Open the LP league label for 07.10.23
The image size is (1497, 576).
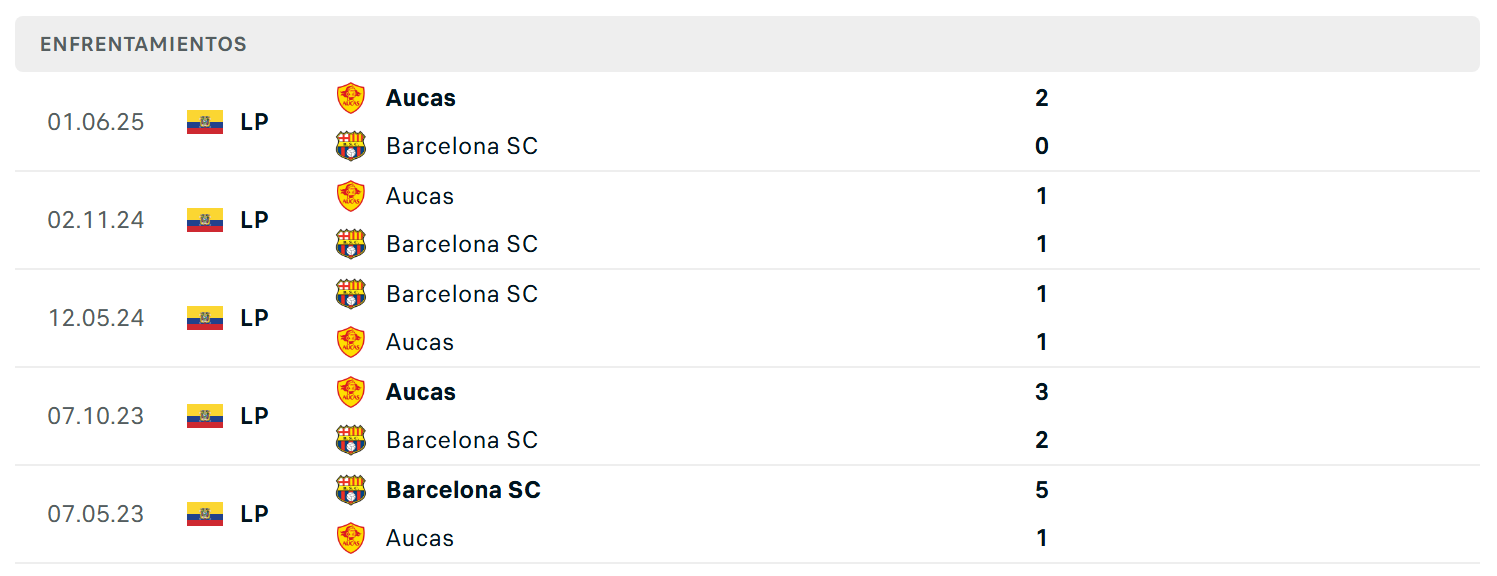click(x=254, y=416)
